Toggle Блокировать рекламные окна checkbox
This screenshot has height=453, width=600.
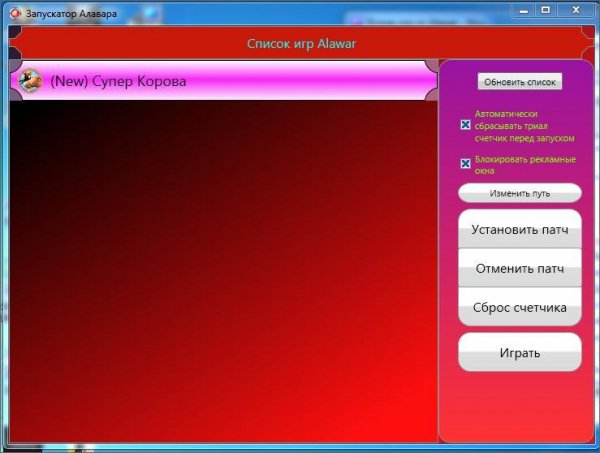(465, 164)
